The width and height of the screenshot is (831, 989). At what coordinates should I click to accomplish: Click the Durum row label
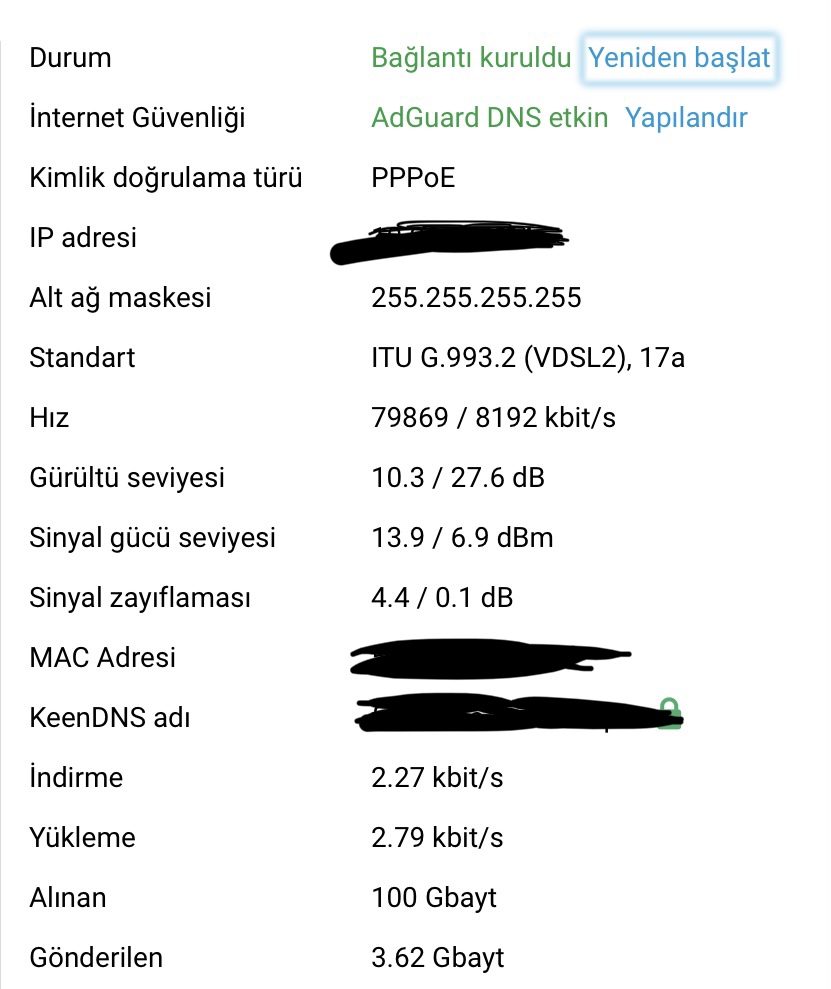pyautogui.click(x=70, y=57)
